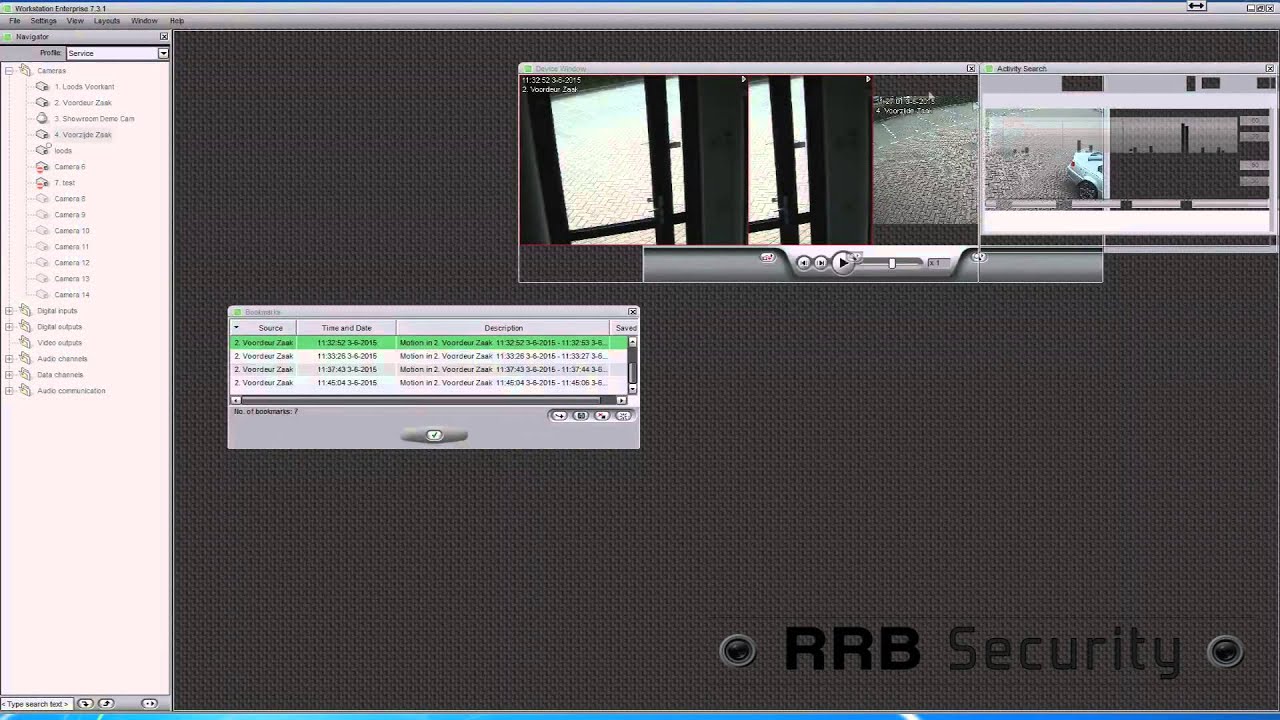
Task: Select Camera 11 in the tree
Action: pos(72,247)
